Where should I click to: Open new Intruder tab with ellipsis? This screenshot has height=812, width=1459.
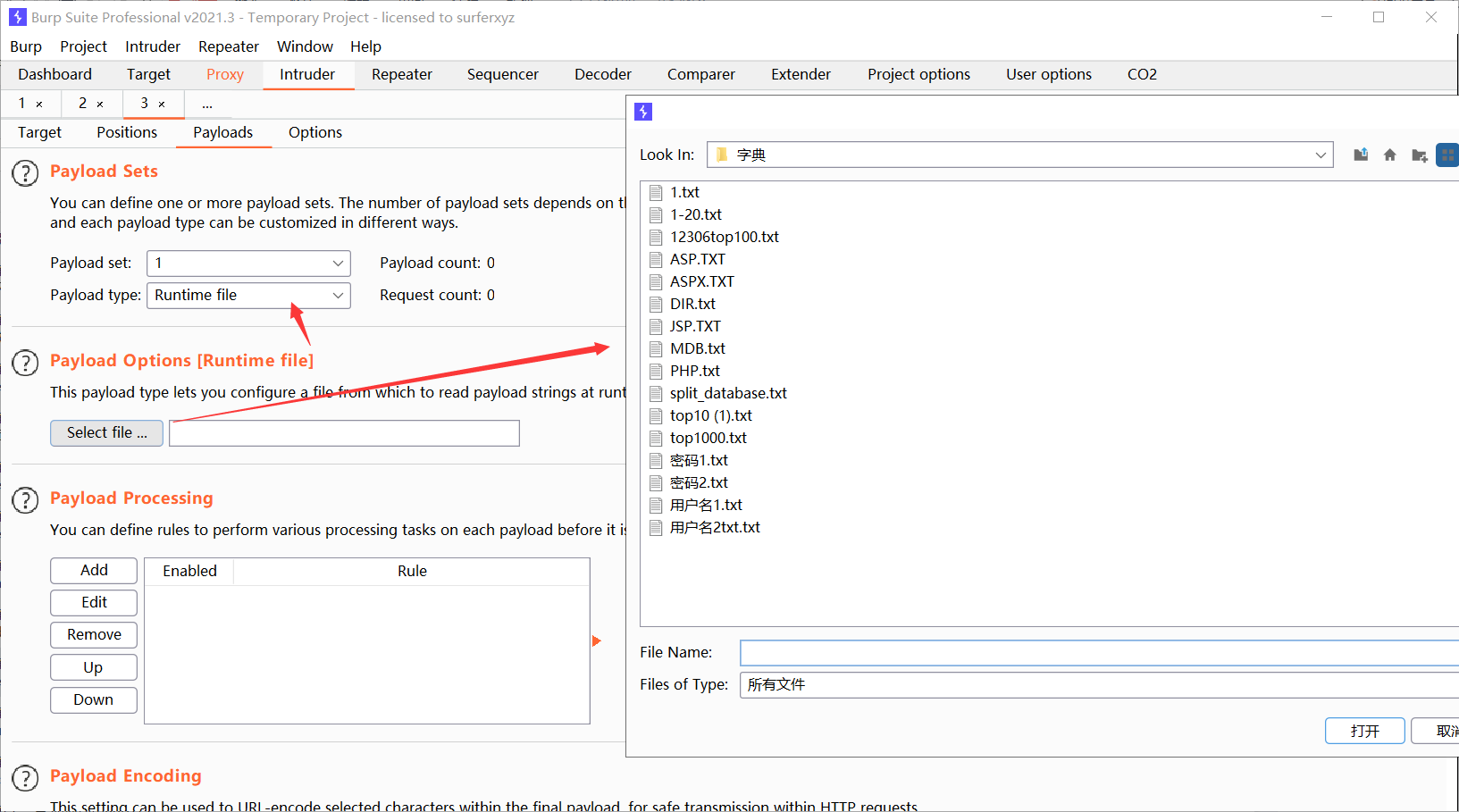207,104
